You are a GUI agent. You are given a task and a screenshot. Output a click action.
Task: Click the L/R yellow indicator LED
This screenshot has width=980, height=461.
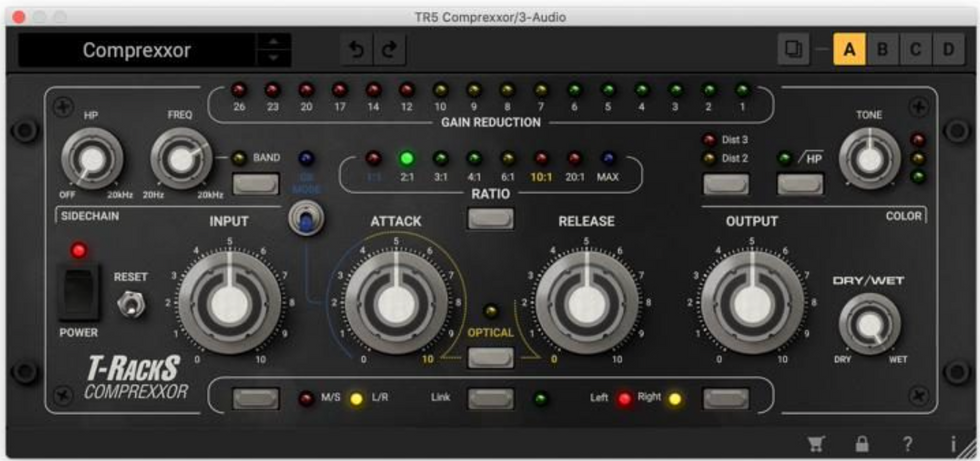pyautogui.click(x=356, y=399)
